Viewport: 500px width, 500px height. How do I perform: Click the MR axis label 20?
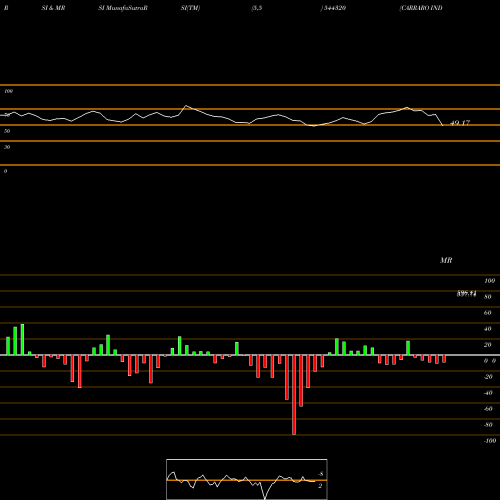coord(487,345)
